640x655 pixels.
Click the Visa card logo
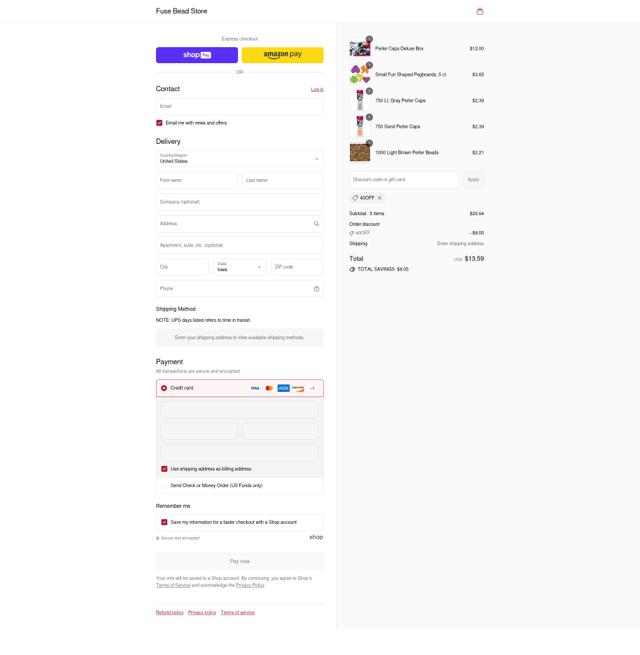click(x=255, y=388)
